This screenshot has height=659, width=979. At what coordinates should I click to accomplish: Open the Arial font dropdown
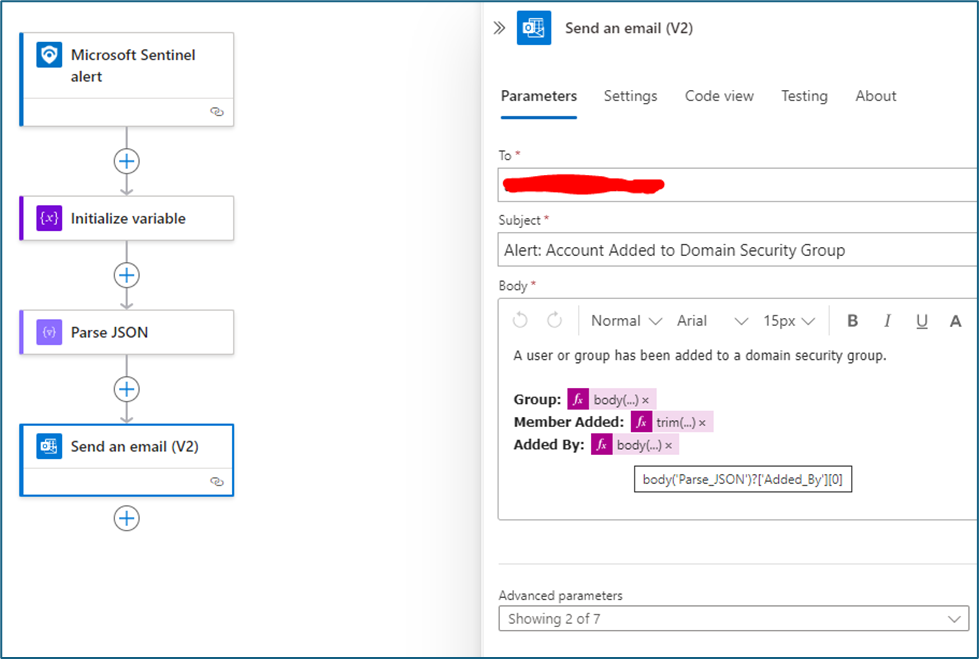[712, 321]
